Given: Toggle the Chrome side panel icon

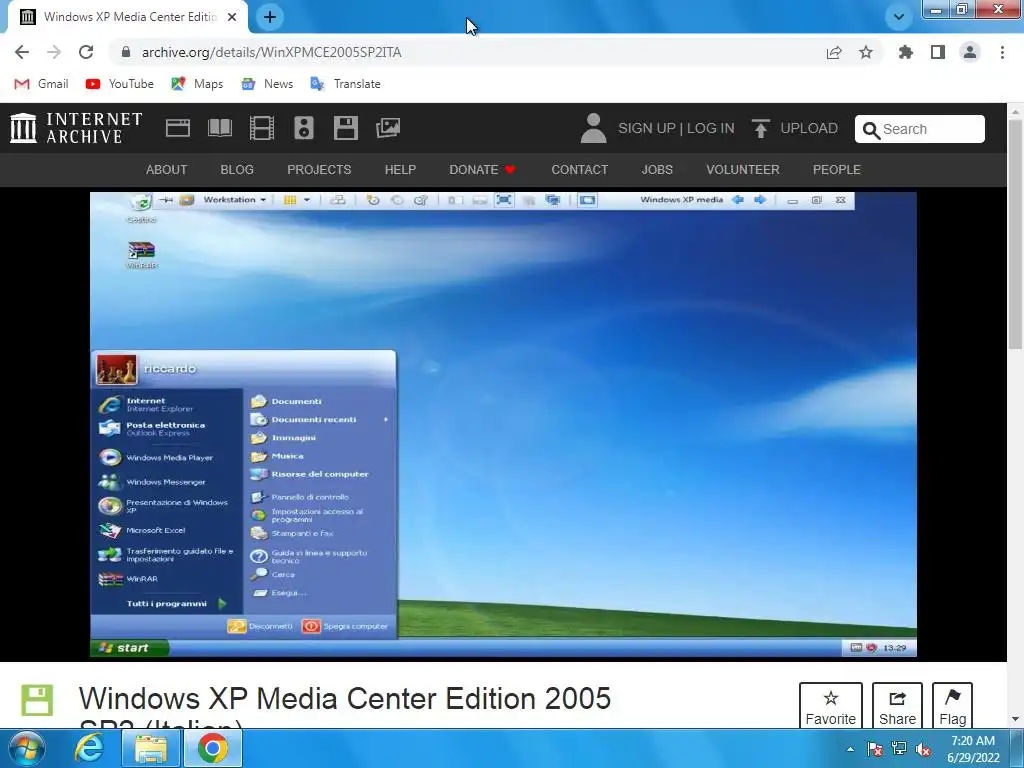Looking at the screenshot, I should click(938, 52).
